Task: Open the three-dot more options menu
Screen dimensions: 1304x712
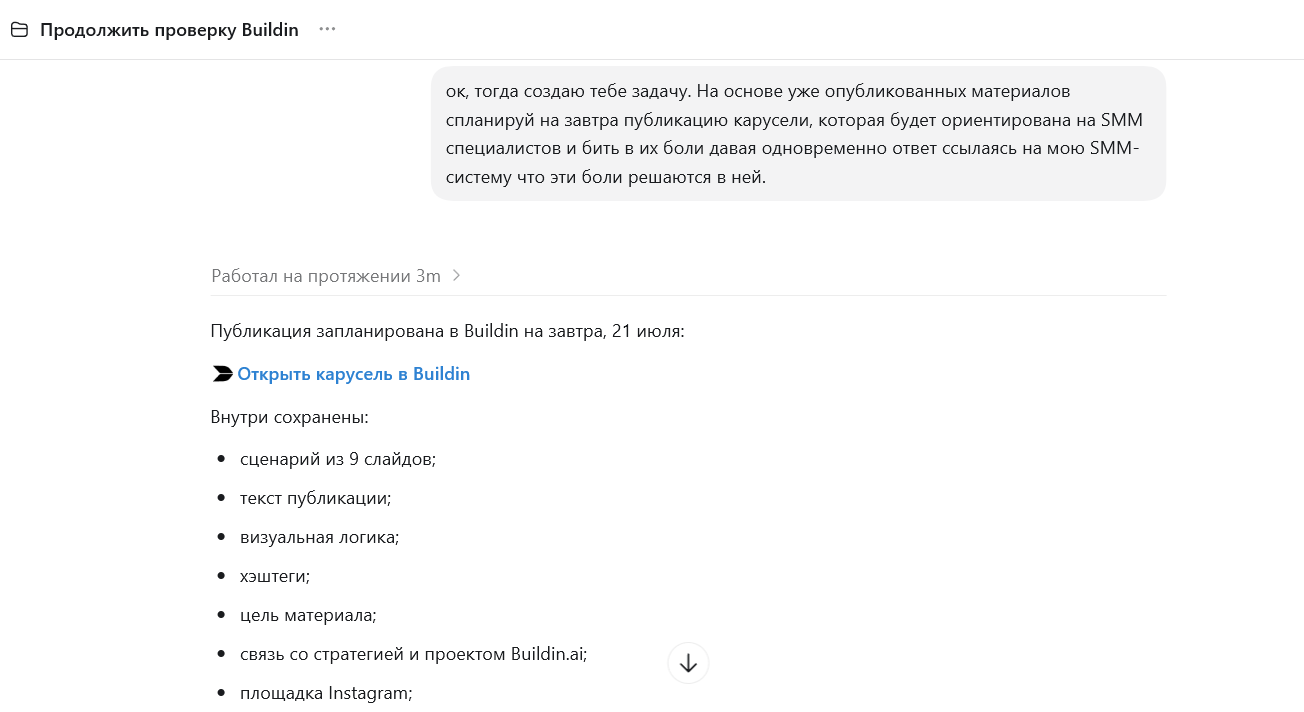Action: (x=327, y=30)
